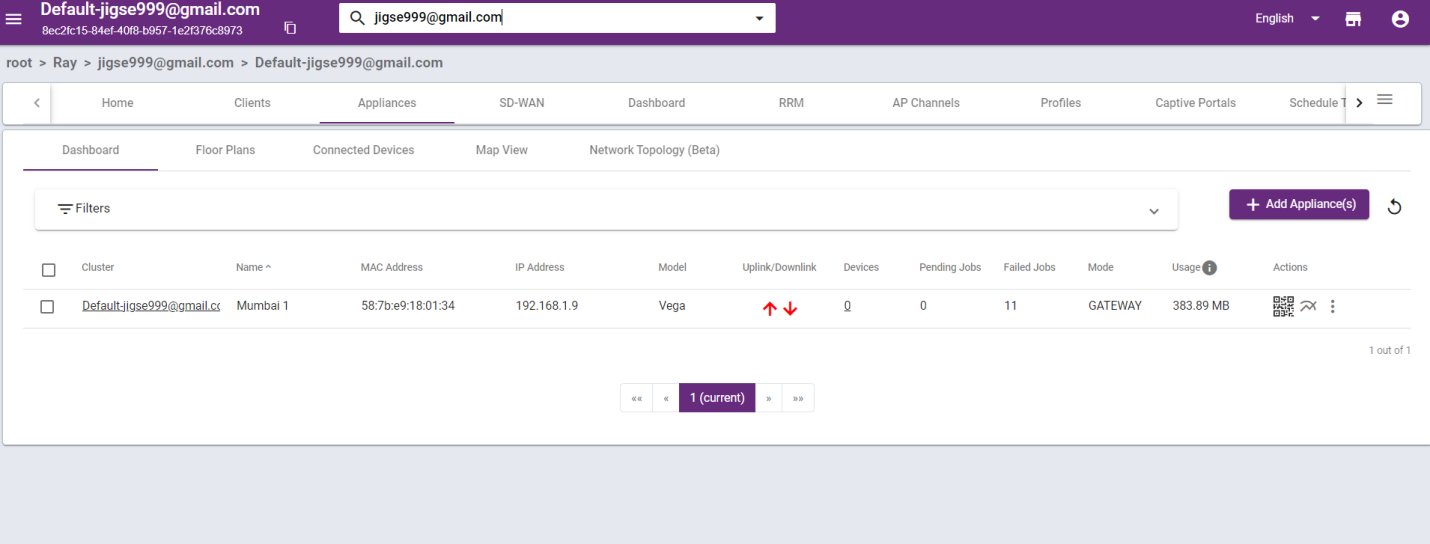The image size is (1430, 544).
Task: Refresh the appliance list
Action: pyautogui.click(x=1395, y=207)
